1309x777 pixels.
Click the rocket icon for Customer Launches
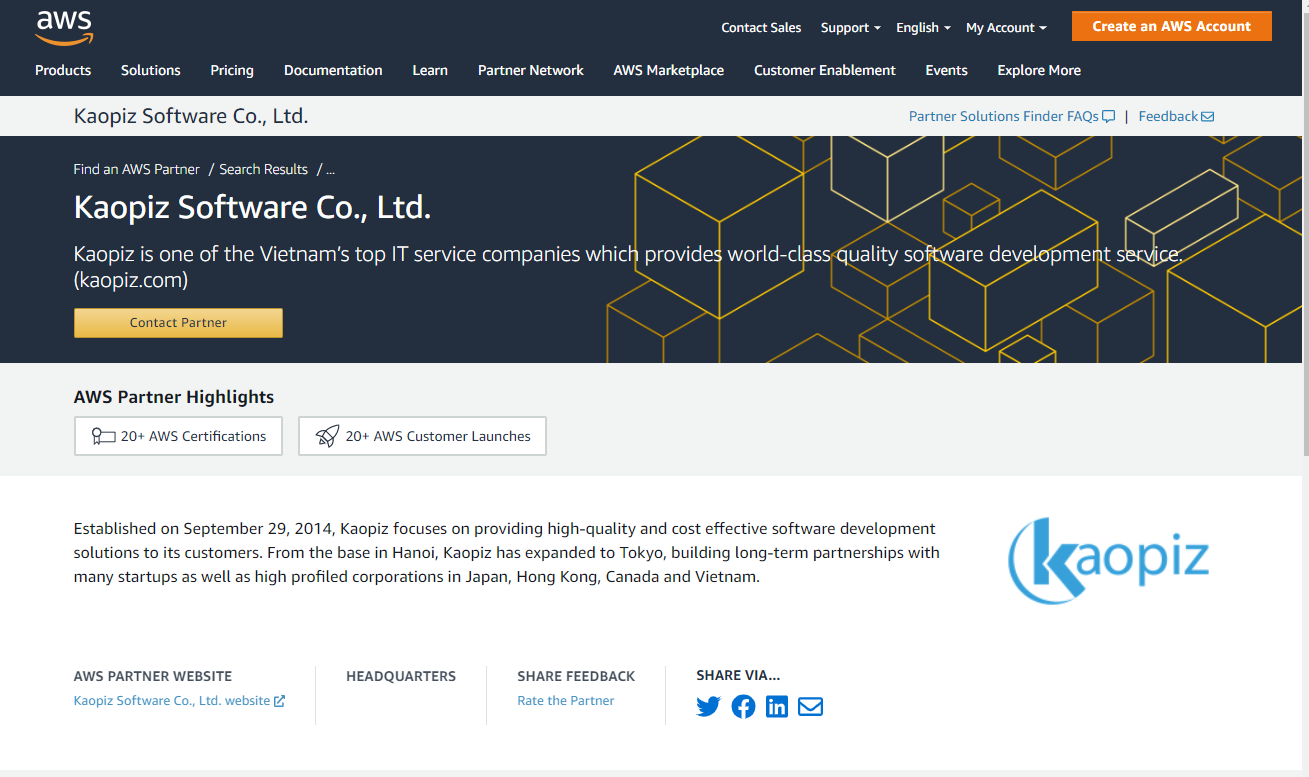pos(327,435)
